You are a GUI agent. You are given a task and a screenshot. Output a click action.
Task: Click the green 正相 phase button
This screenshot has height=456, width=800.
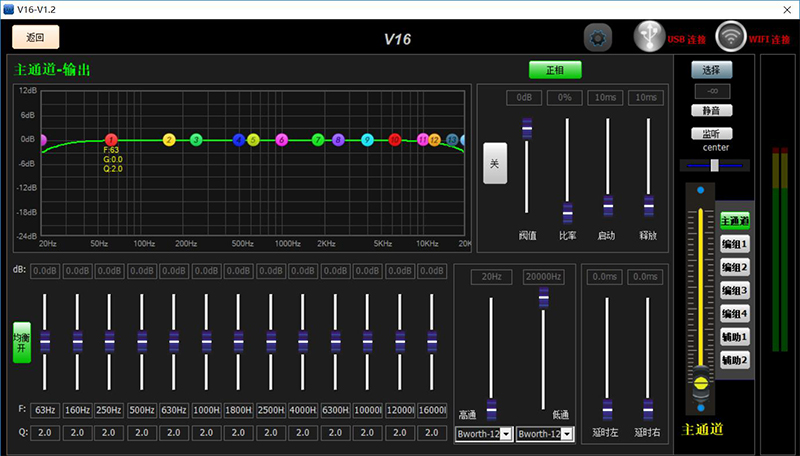pos(554,70)
